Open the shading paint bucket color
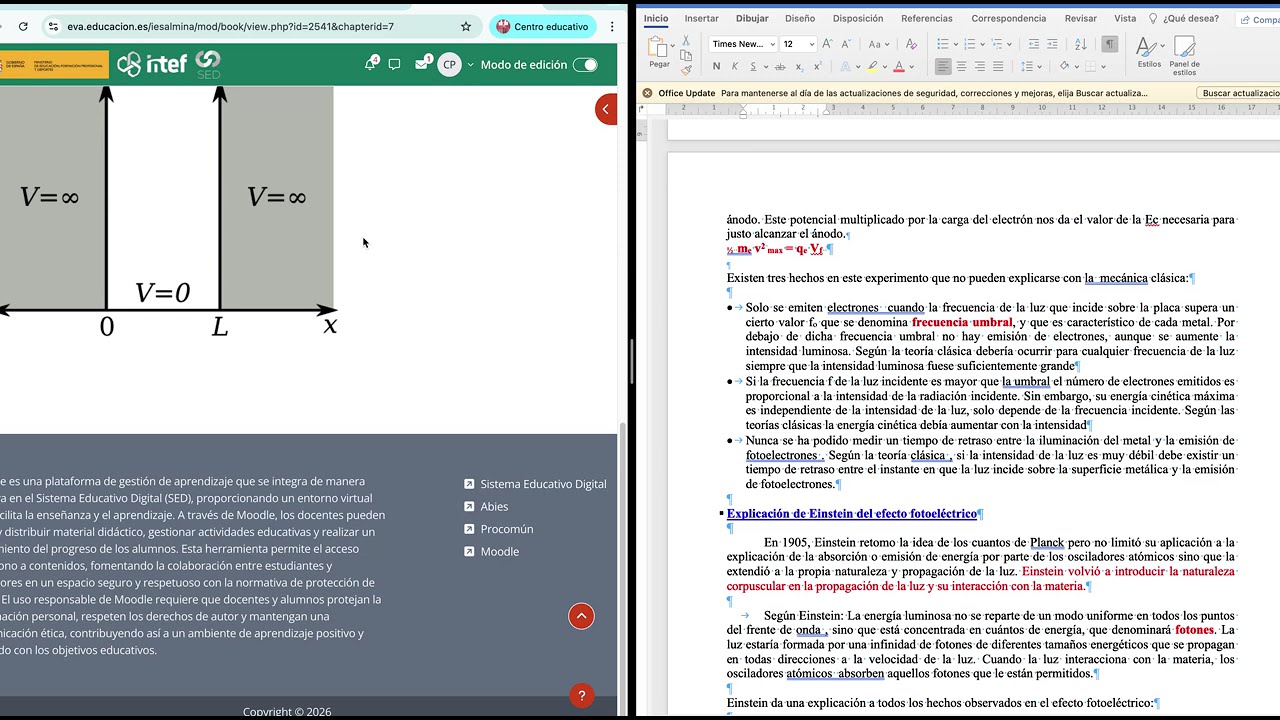The height and width of the screenshot is (720, 1280). click(1065, 66)
